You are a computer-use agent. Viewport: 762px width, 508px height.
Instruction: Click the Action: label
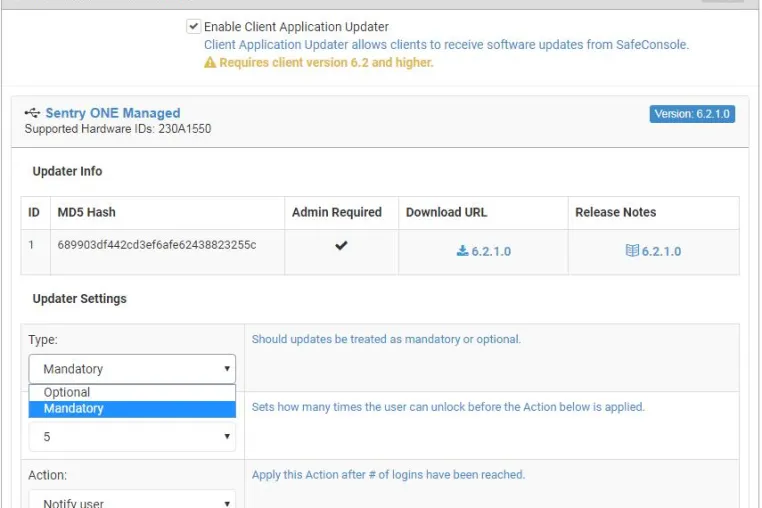pyautogui.click(x=48, y=475)
